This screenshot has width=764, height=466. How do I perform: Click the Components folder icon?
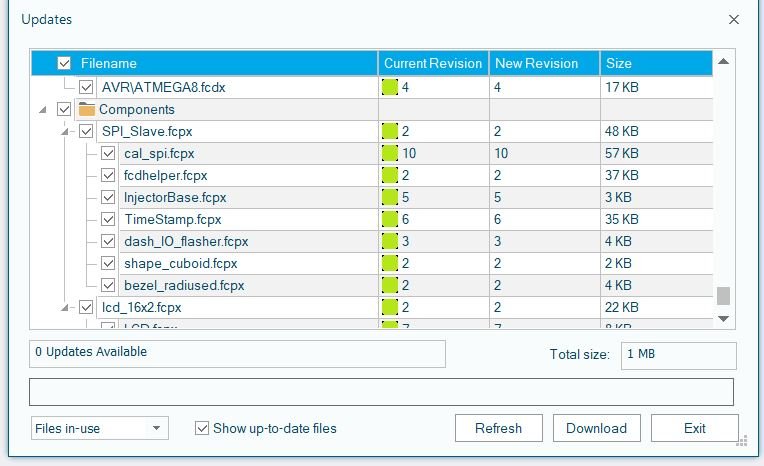tap(87, 109)
